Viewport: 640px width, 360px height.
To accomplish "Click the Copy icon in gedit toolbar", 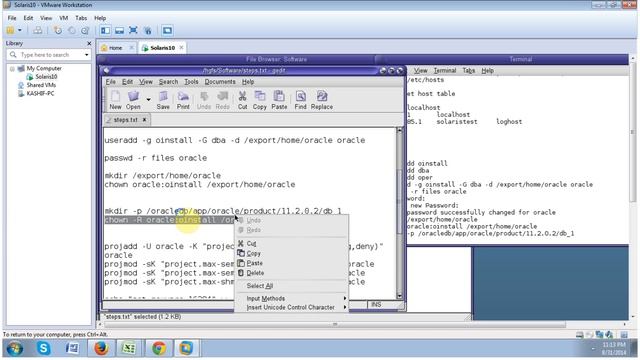I will [x=260, y=100].
